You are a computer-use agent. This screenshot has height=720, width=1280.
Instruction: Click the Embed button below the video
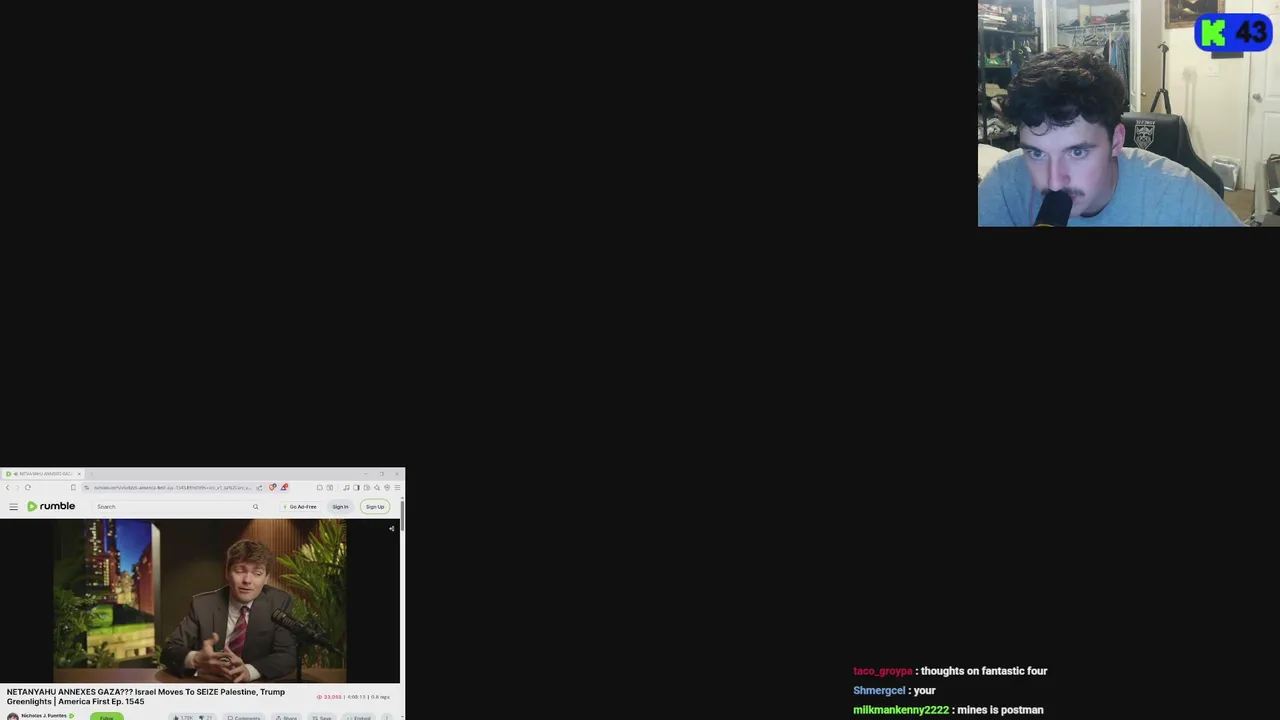(358, 717)
